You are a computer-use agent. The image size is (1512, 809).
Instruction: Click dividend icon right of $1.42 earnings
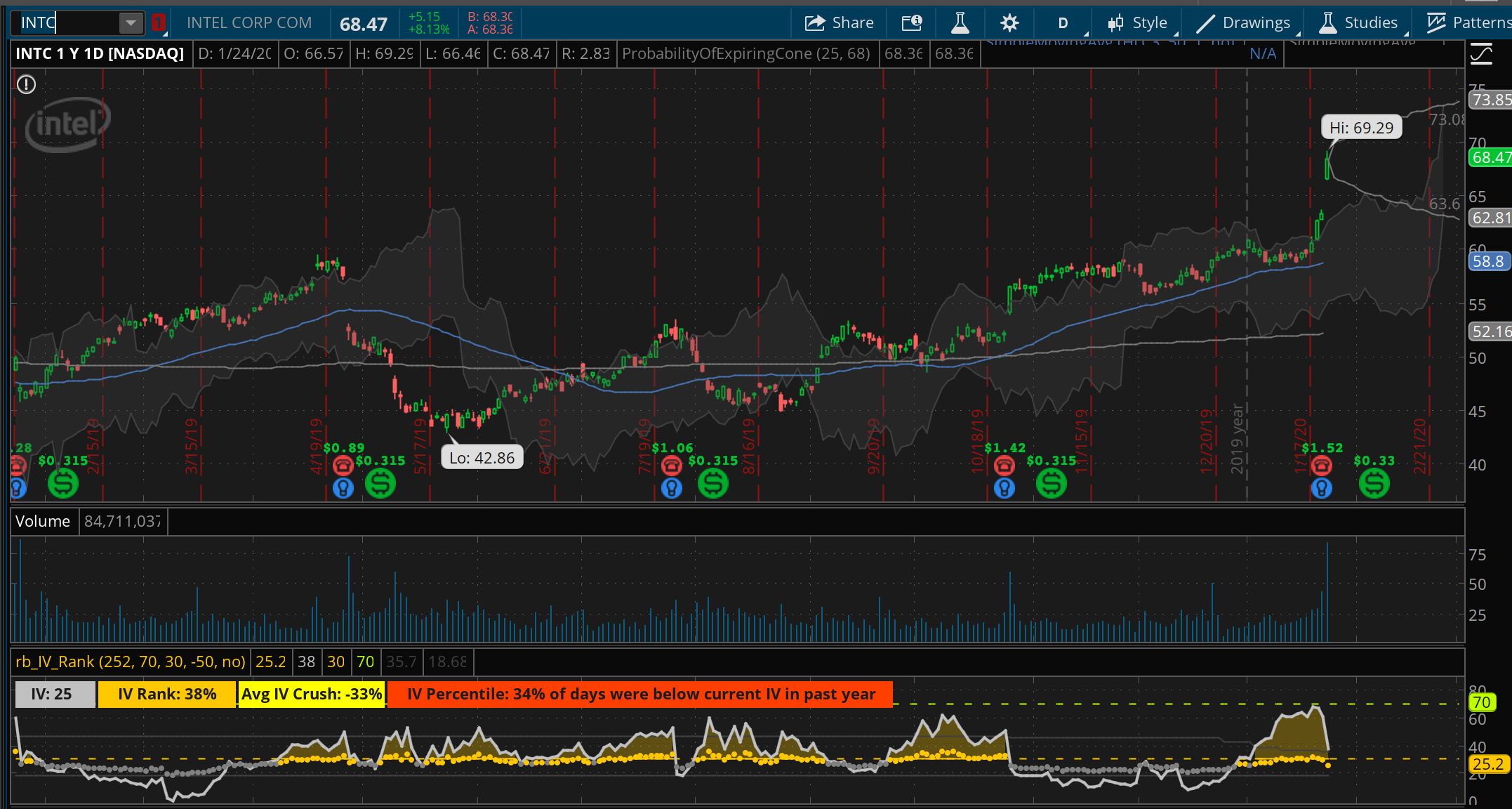[1052, 483]
